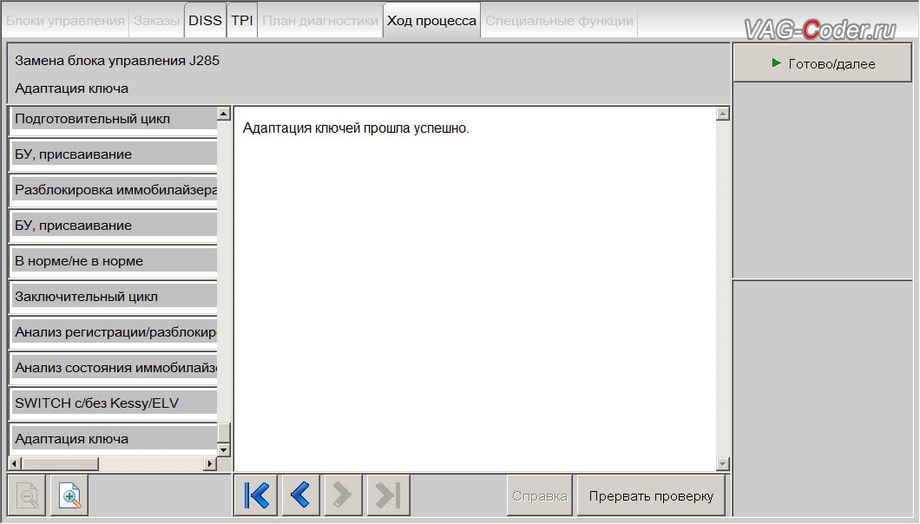The width and height of the screenshot is (920, 524).
Task: Select the Заключительный цикл step
Action: coord(114,297)
